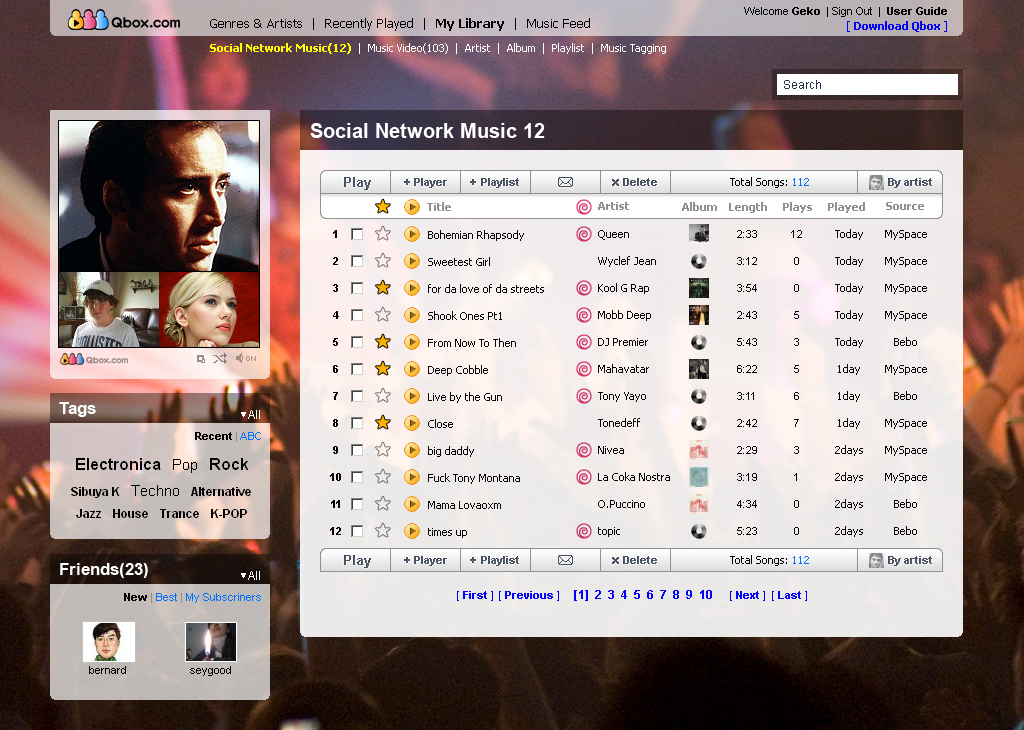This screenshot has width=1024, height=730.
Task: Go to the Next page
Action: click(747, 595)
